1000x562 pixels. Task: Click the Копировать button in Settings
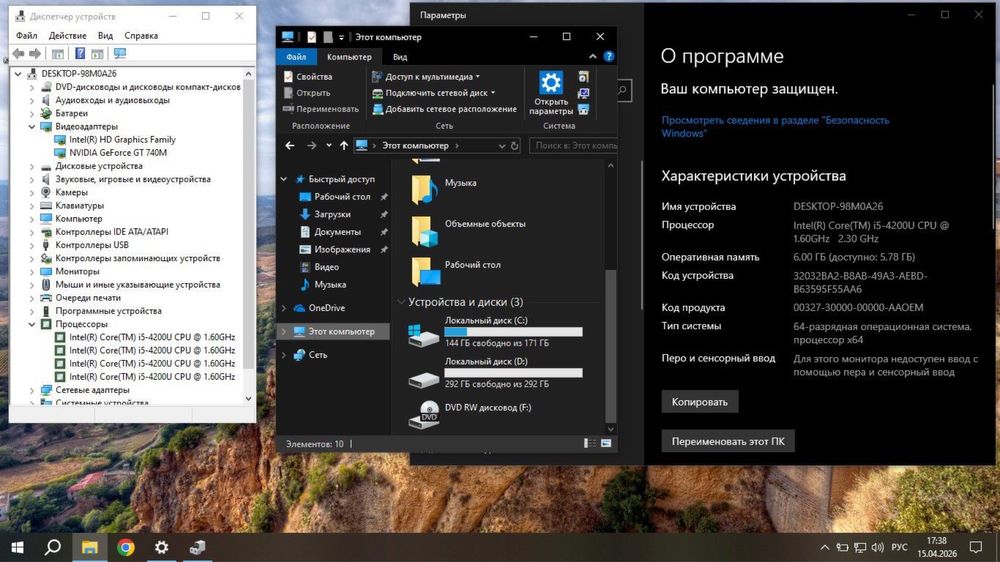[700, 402]
